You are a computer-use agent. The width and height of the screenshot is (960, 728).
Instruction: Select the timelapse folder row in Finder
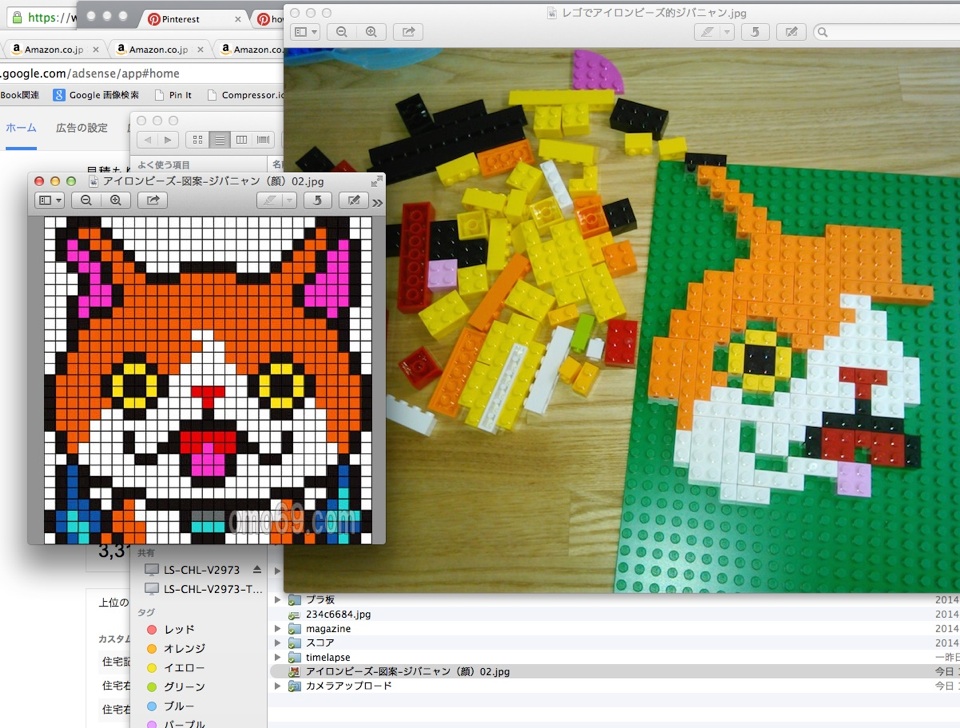[x=614, y=657]
